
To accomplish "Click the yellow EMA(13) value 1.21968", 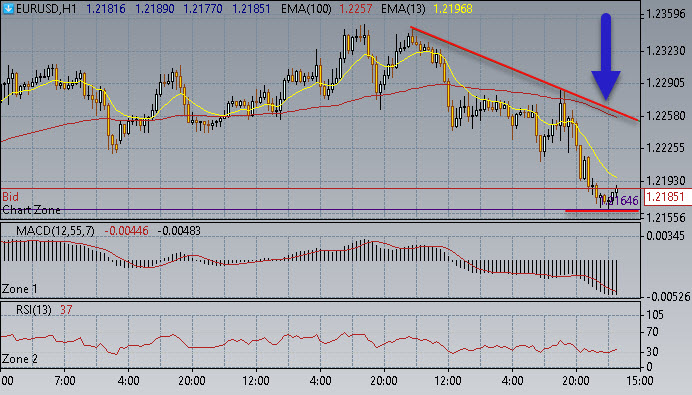I will tap(453, 9).
